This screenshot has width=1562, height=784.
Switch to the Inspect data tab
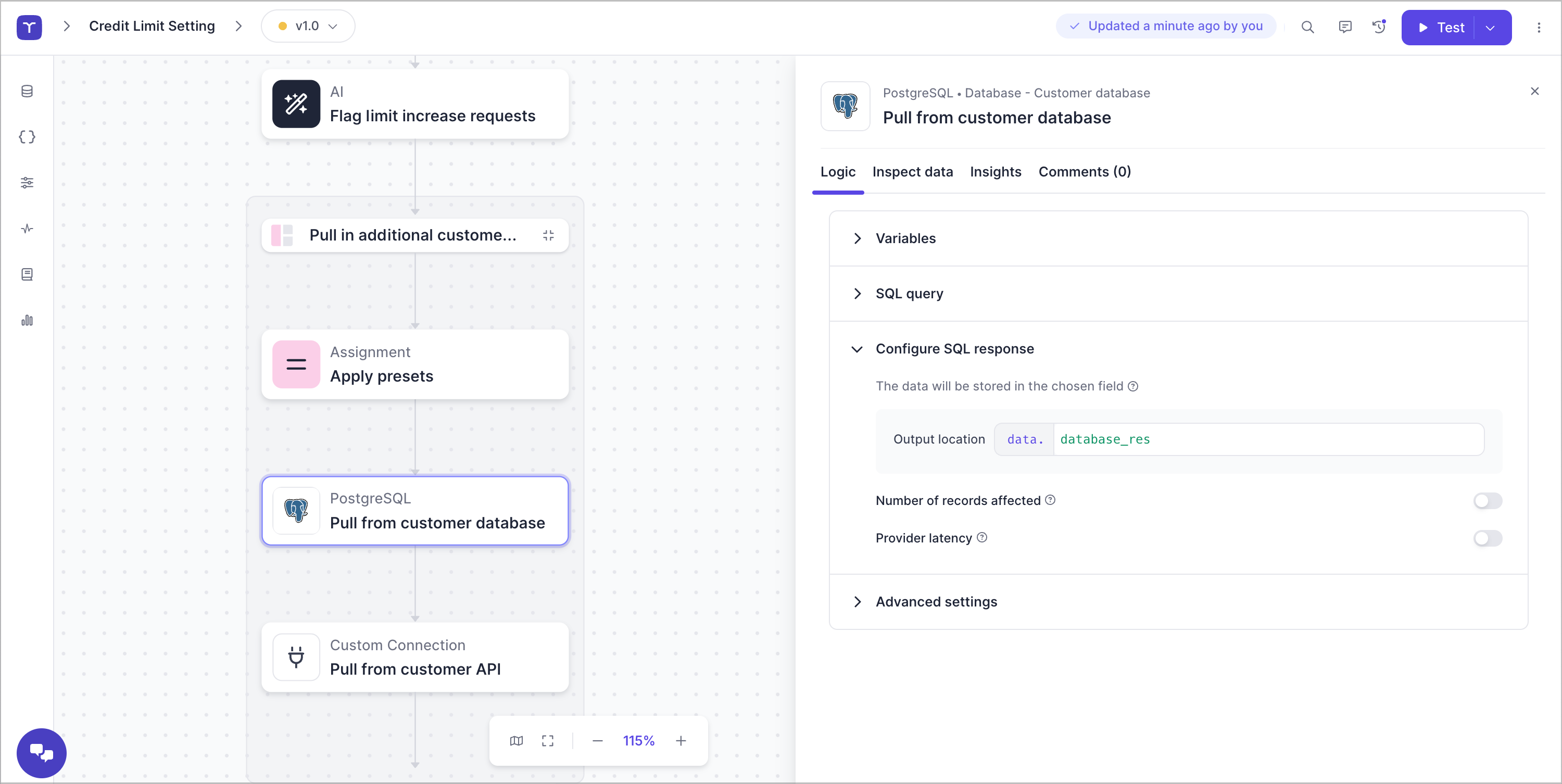coord(912,172)
